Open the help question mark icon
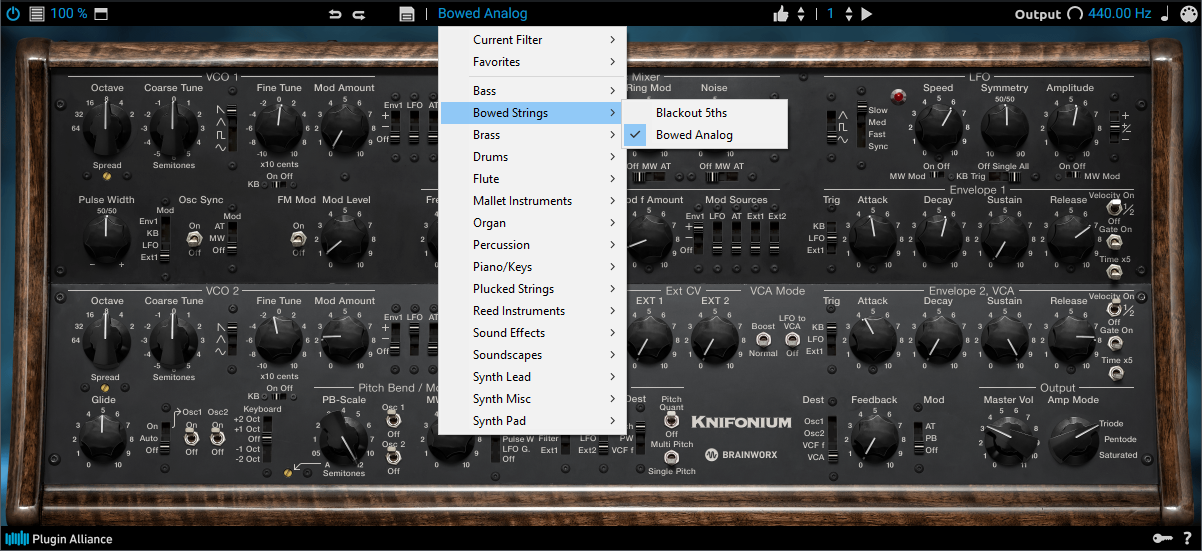 click(1187, 539)
